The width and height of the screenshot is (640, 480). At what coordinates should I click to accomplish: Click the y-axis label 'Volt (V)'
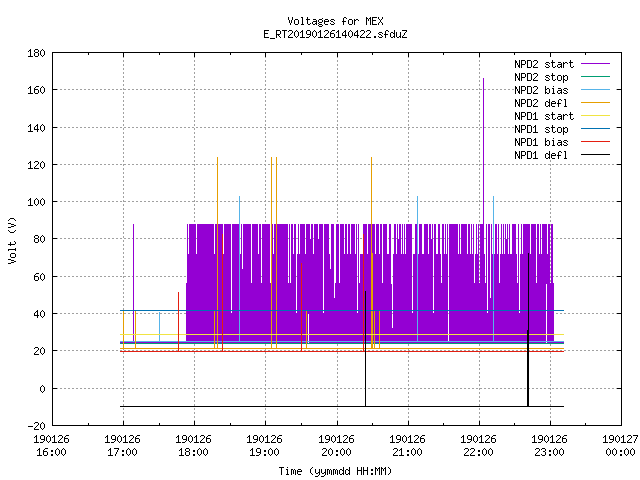pos(13,240)
